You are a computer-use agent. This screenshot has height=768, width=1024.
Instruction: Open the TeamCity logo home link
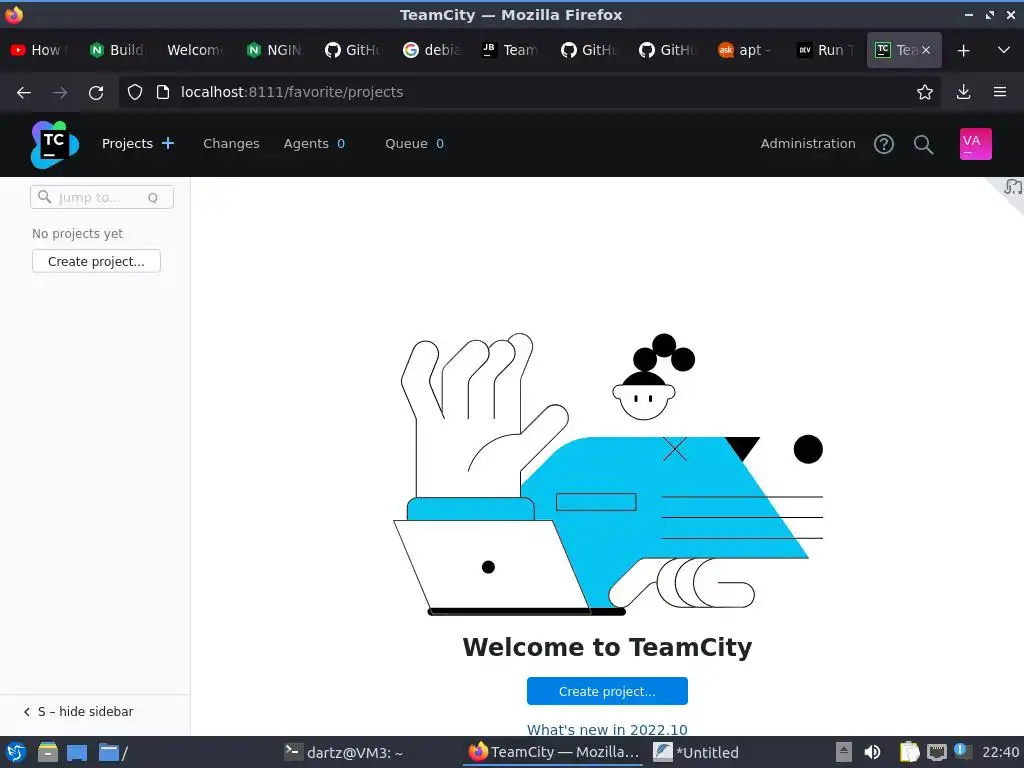[x=55, y=144]
